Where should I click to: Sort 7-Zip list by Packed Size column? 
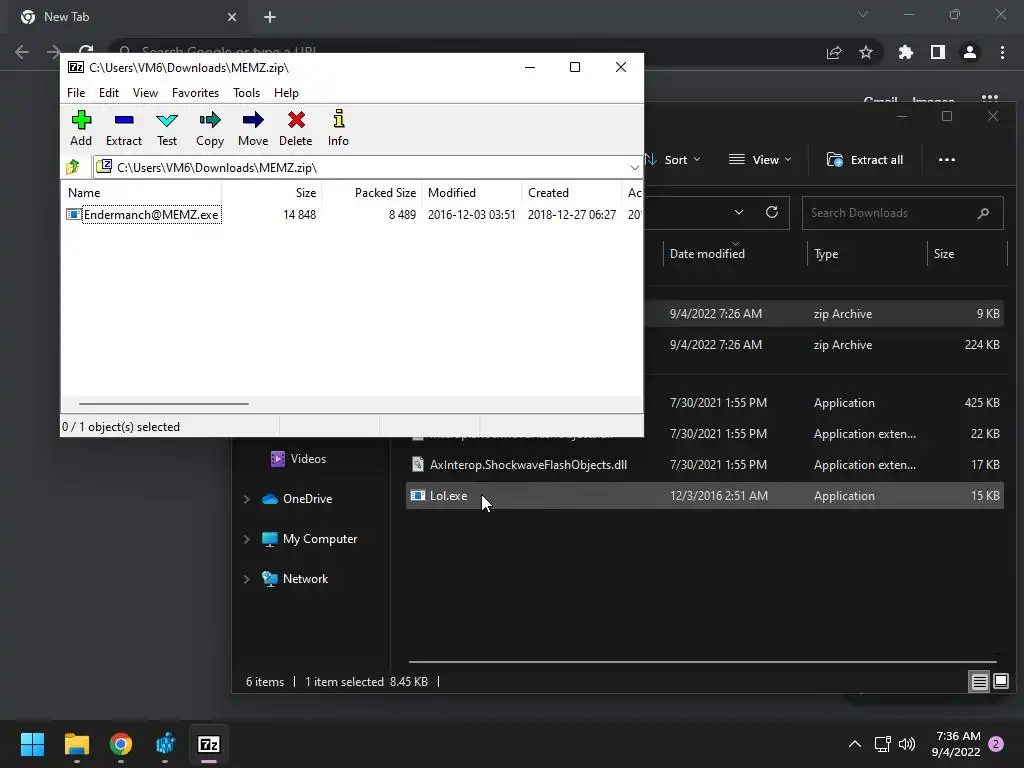[372, 193]
